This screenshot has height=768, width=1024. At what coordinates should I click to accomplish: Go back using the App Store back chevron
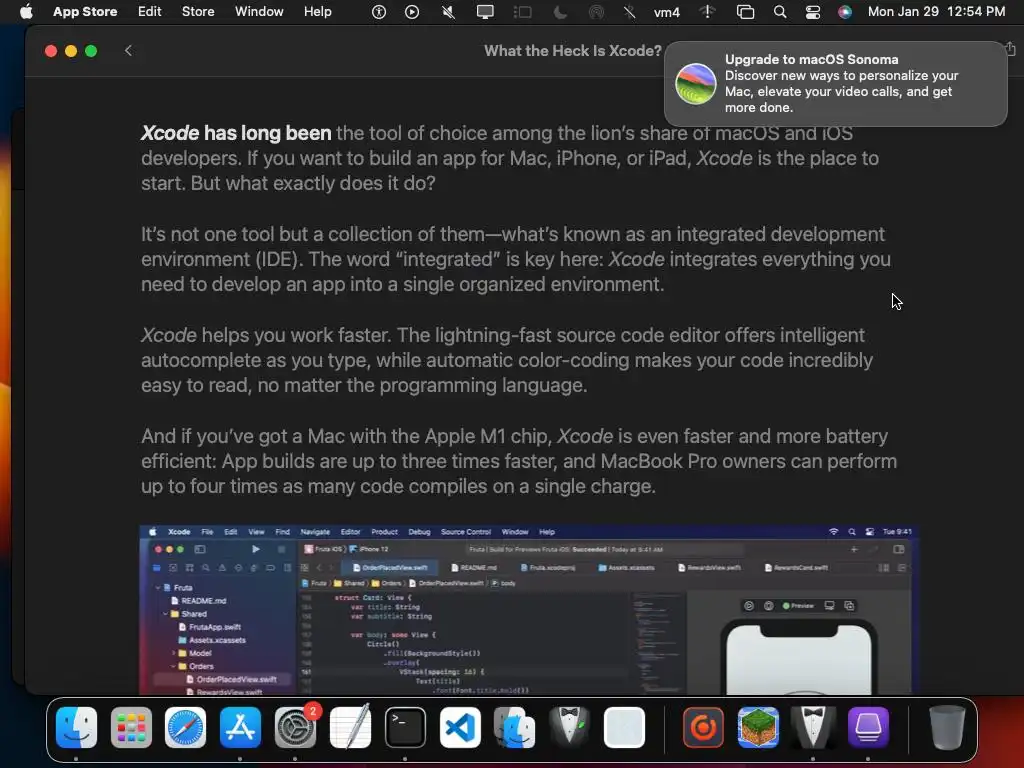point(128,50)
